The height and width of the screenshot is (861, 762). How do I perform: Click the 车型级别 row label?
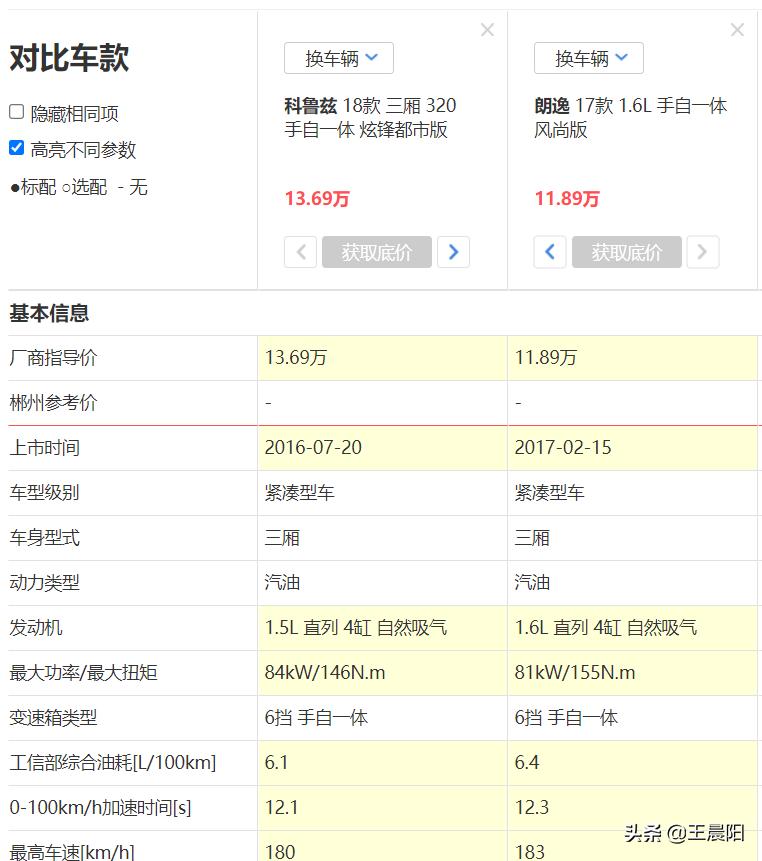coord(44,493)
